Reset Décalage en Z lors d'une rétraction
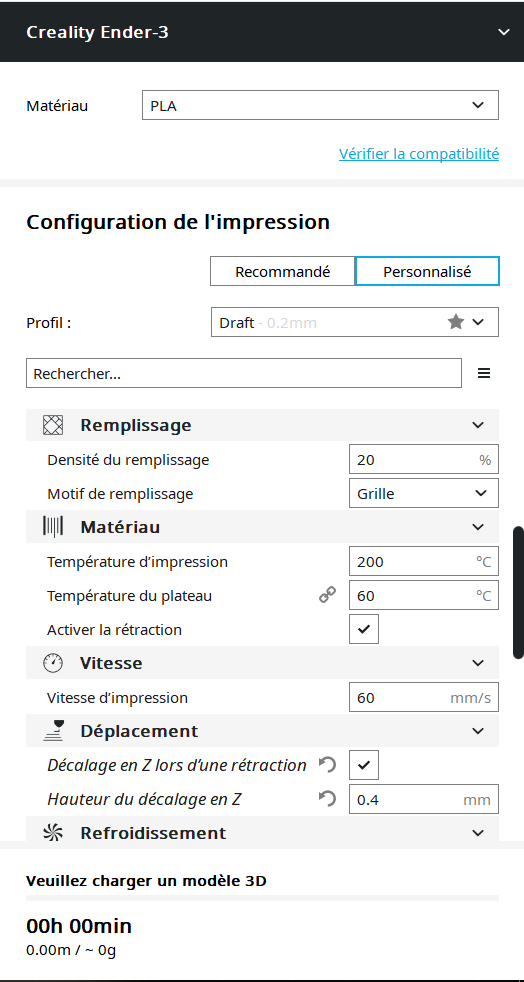This screenshot has height=982, width=524. pyautogui.click(x=327, y=765)
